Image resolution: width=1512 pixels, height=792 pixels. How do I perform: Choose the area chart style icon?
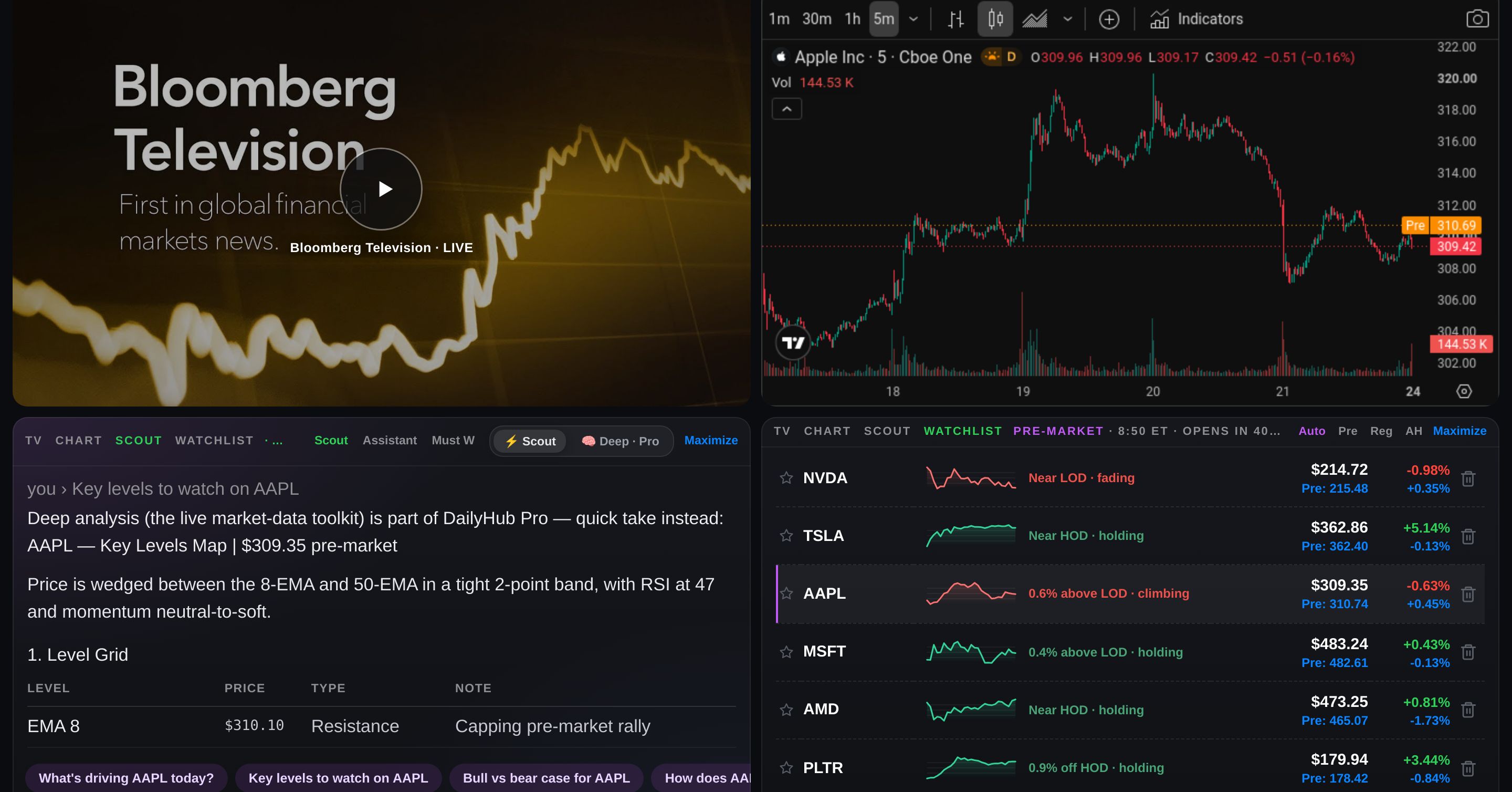pyautogui.click(x=1035, y=19)
